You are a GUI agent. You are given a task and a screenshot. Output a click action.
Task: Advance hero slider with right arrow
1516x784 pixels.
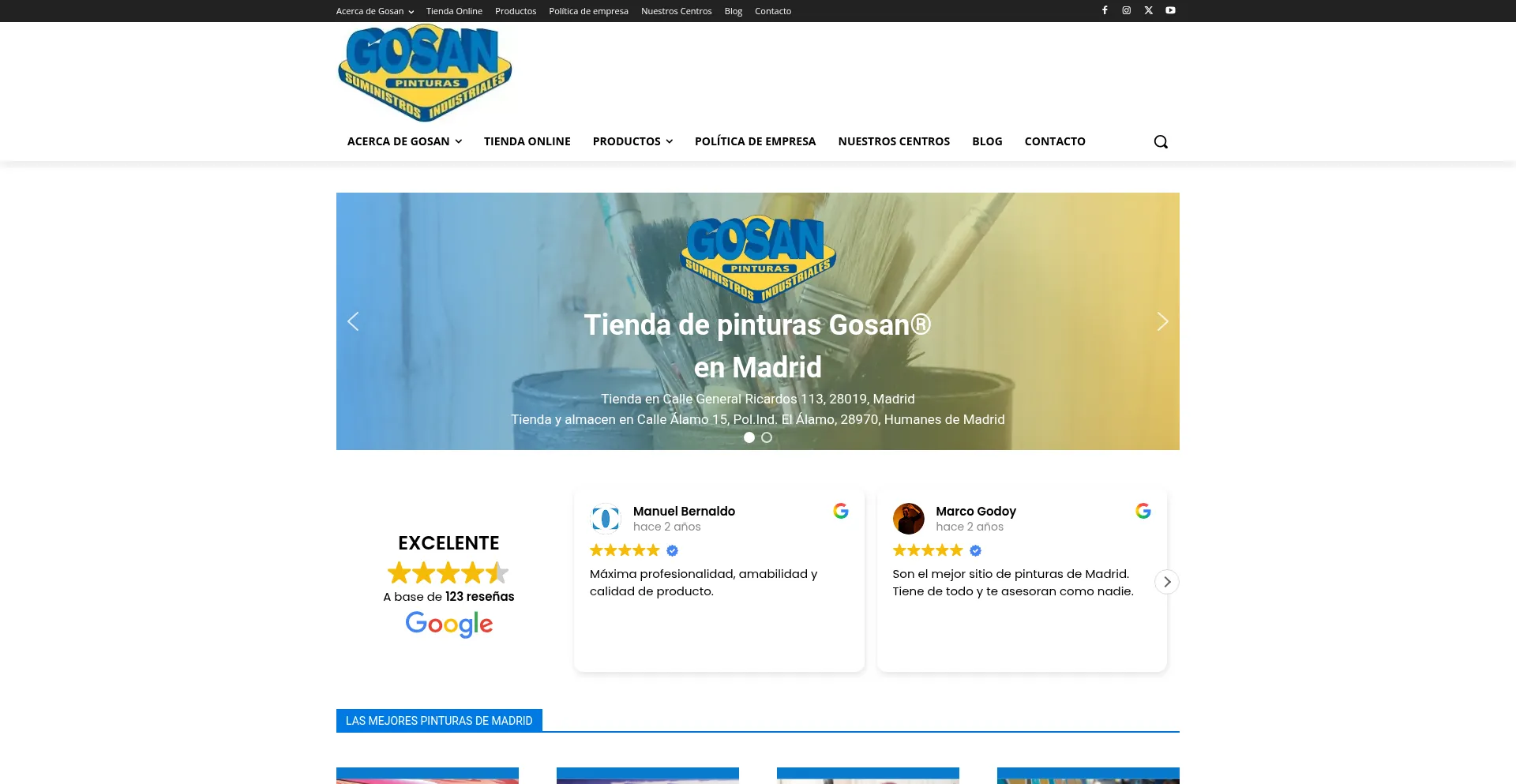tap(1162, 321)
